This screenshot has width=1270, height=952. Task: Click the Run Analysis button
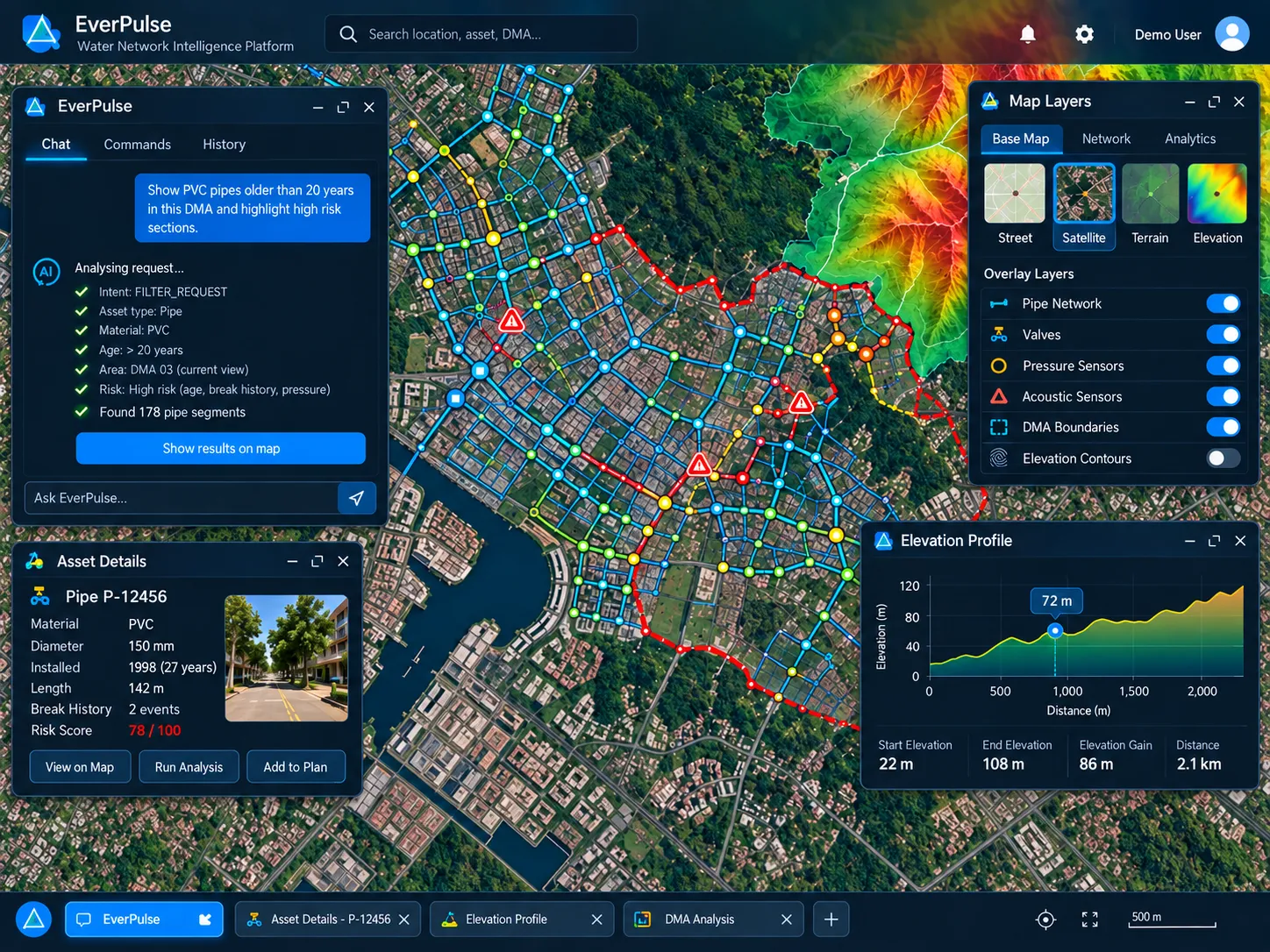[189, 767]
